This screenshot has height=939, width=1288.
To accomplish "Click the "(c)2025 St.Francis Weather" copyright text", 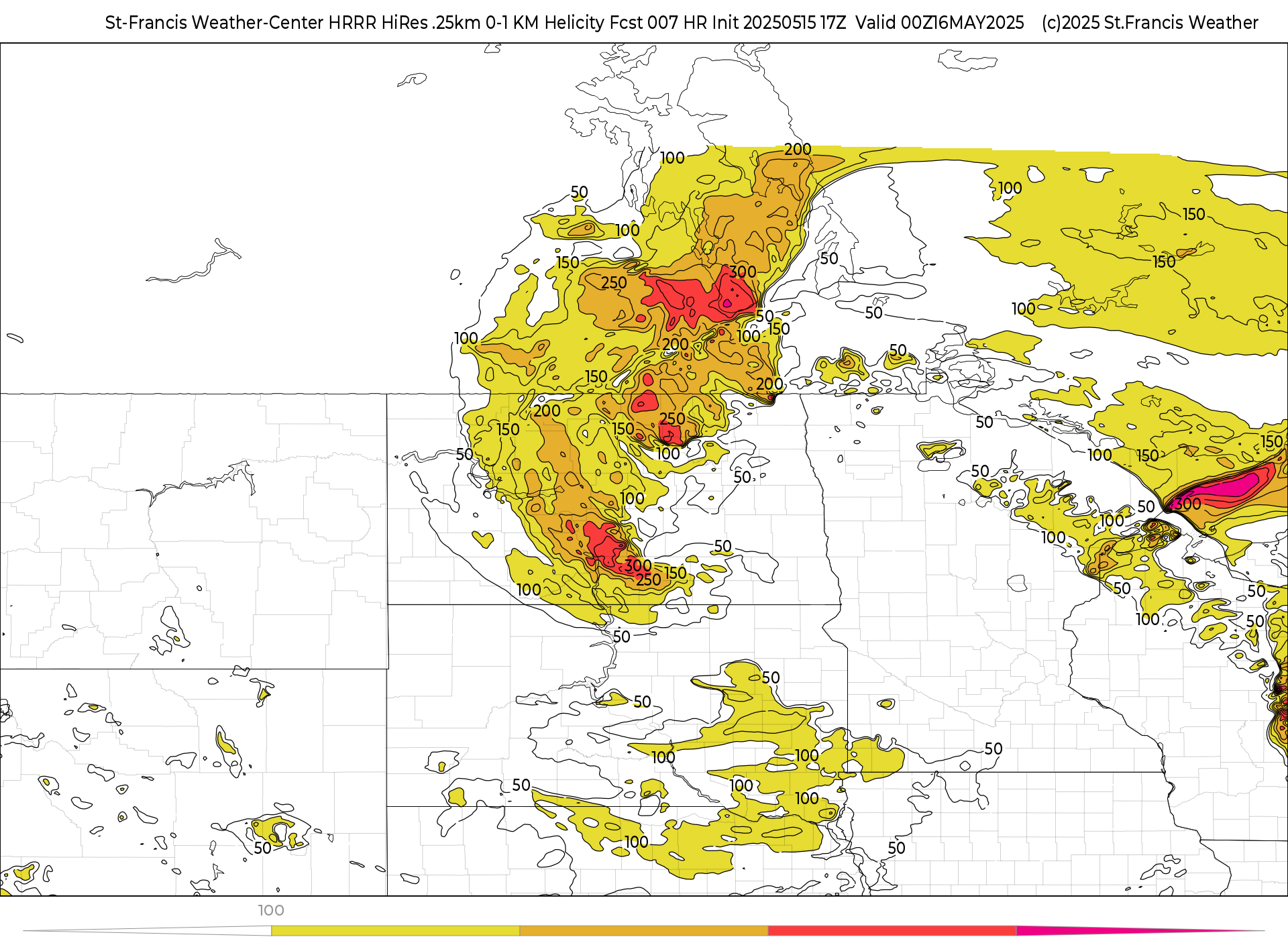I will (1150, 23).
